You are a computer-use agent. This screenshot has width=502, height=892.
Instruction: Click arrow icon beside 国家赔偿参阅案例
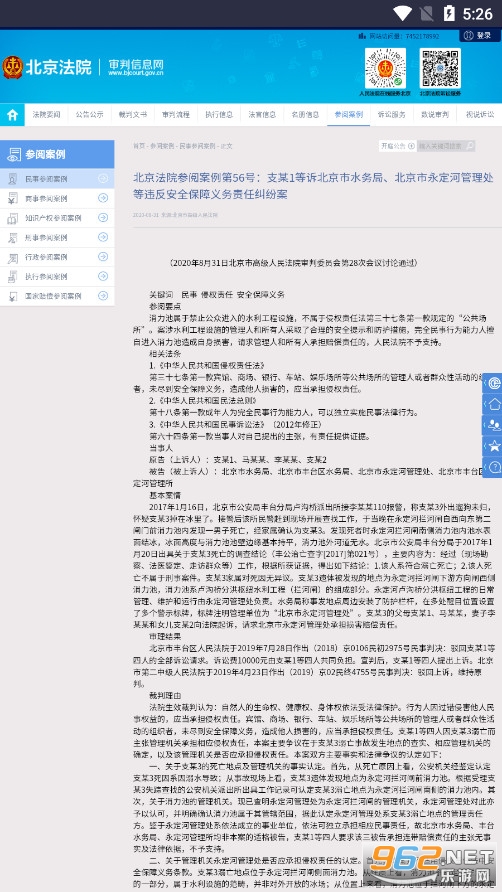tap(103, 296)
